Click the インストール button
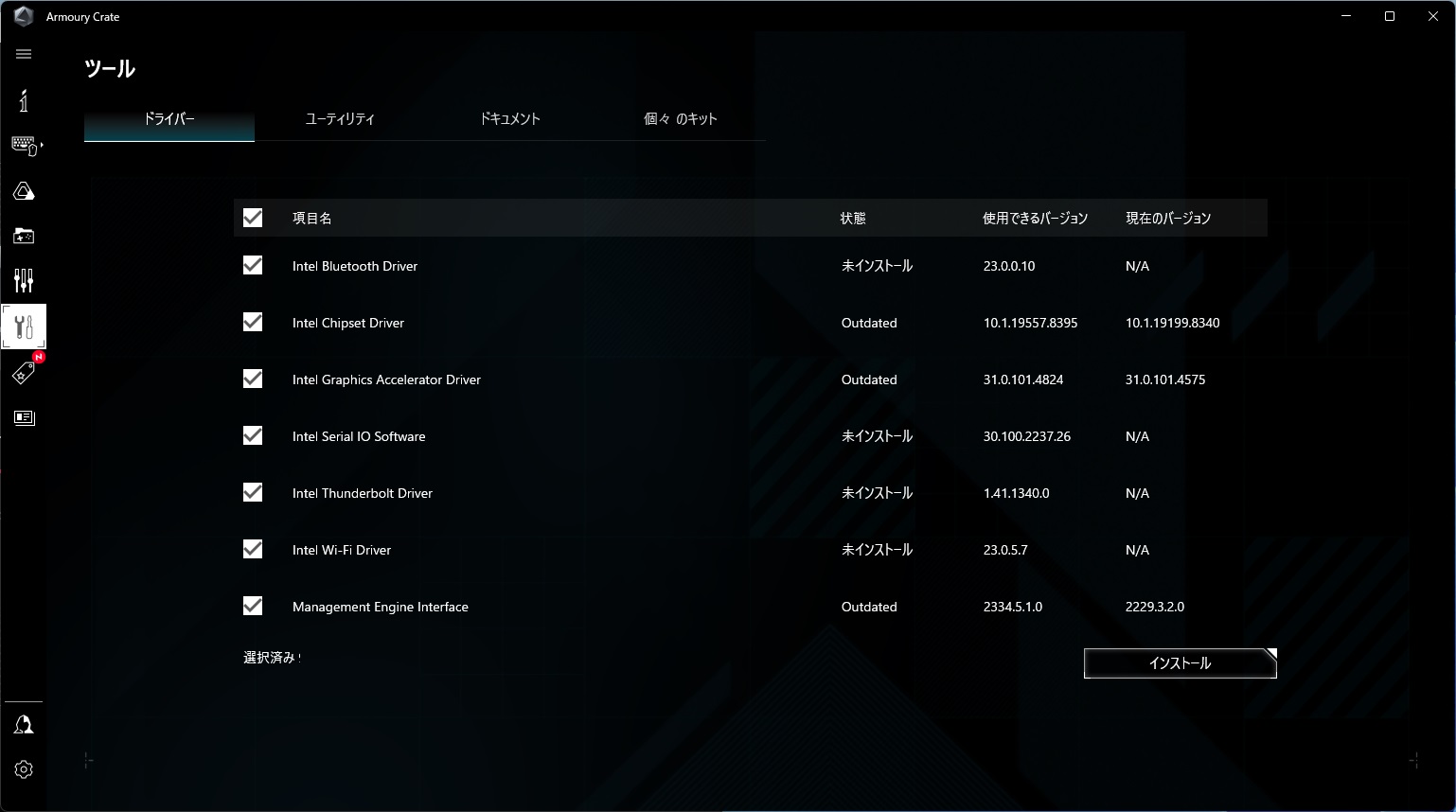Viewport: 1456px width, 812px height. pyautogui.click(x=1181, y=663)
